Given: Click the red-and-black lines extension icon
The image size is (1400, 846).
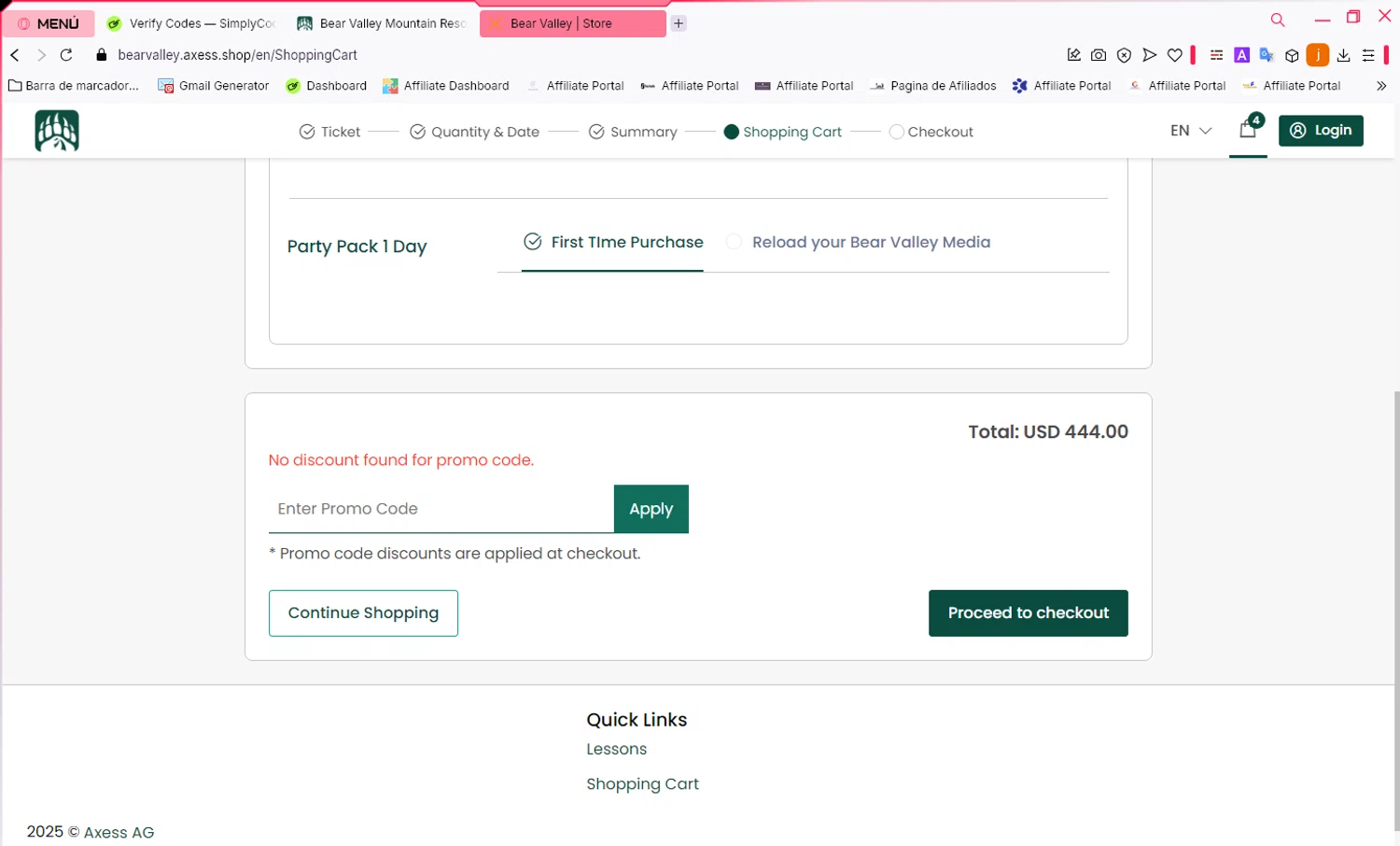Looking at the screenshot, I should (1216, 55).
